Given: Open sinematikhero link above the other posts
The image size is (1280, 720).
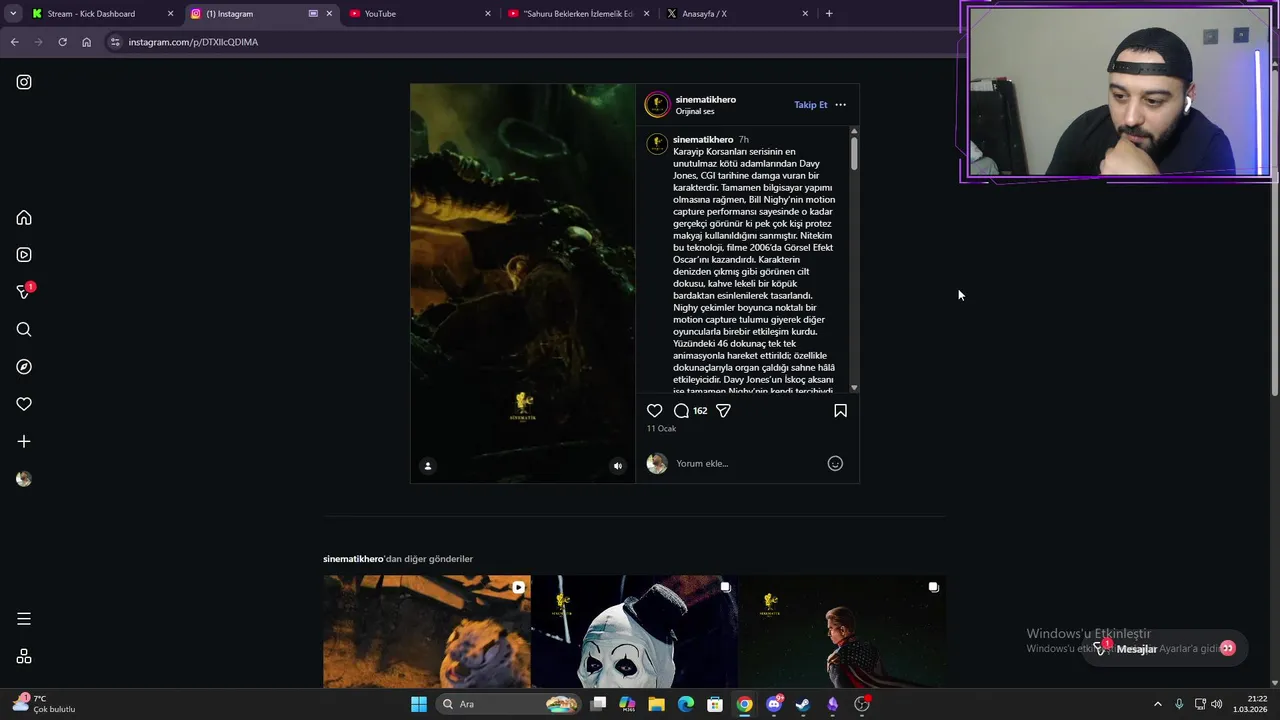Looking at the screenshot, I should [x=353, y=559].
